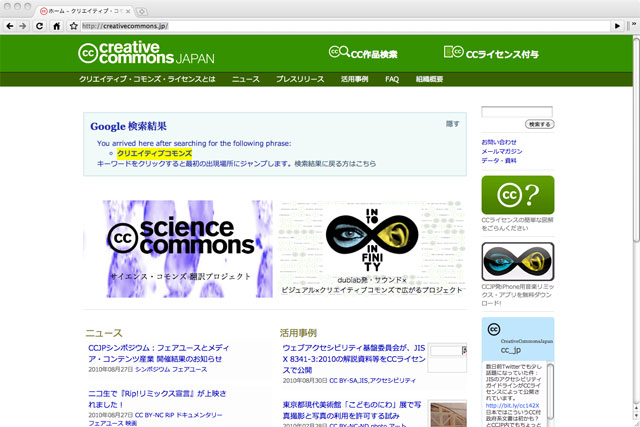Open CCJPシンポジウム news article link
640x427 pixels.
pyautogui.click(x=159, y=354)
